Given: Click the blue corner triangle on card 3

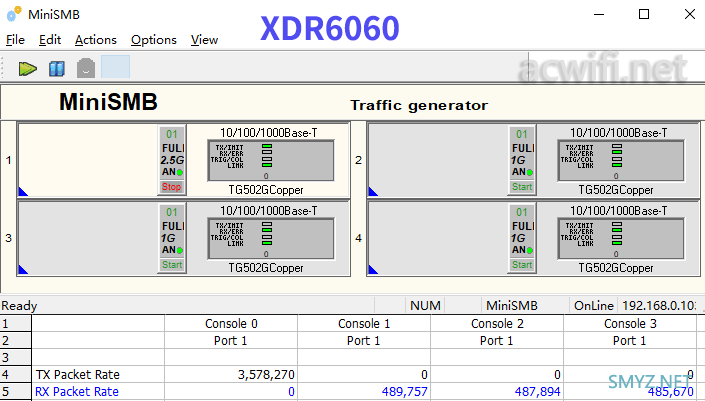Looking at the screenshot, I should click(x=23, y=269).
